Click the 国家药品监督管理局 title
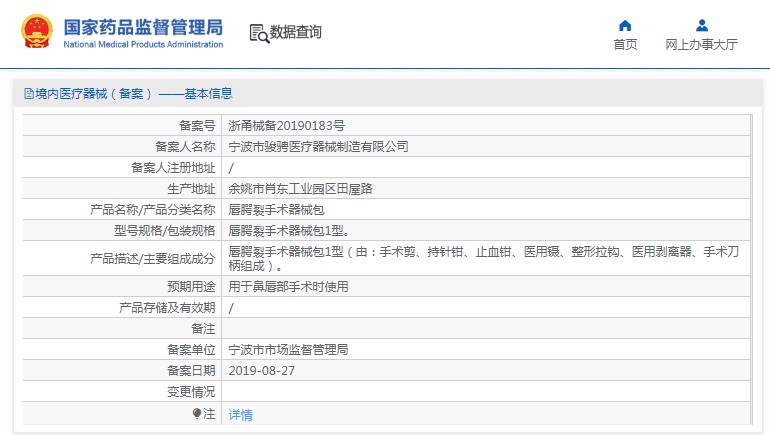This screenshot has height=435, width=770. pyautogui.click(x=143, y=27)
